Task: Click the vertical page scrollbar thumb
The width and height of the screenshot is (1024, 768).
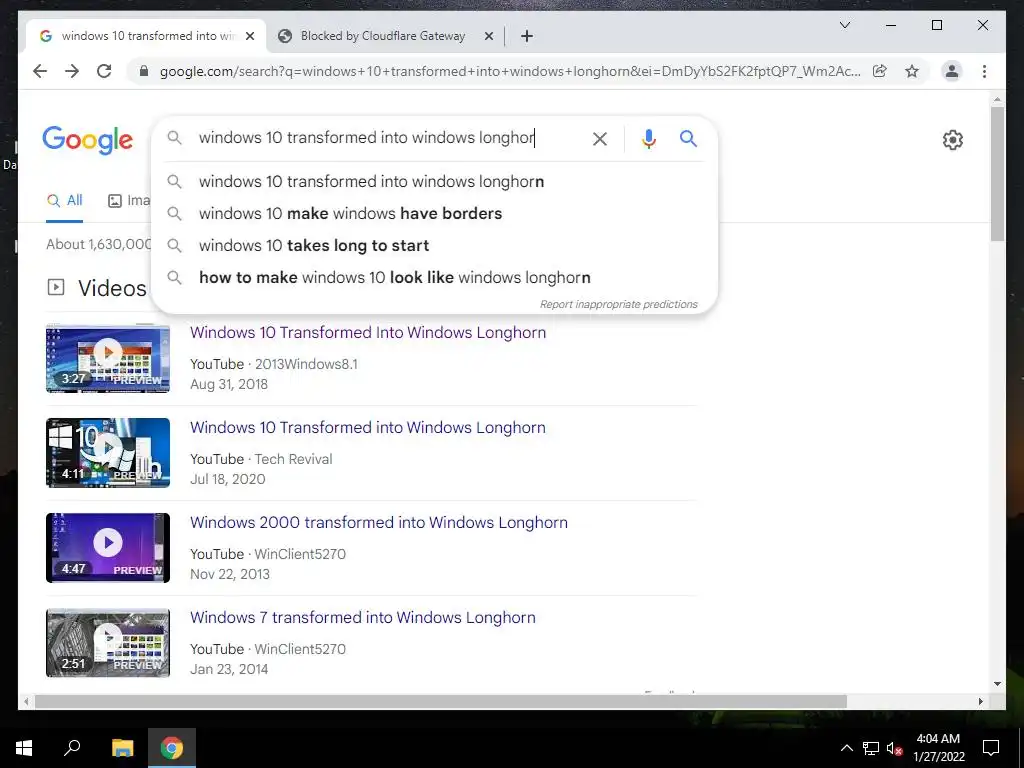Action: (x=997, y=174)
